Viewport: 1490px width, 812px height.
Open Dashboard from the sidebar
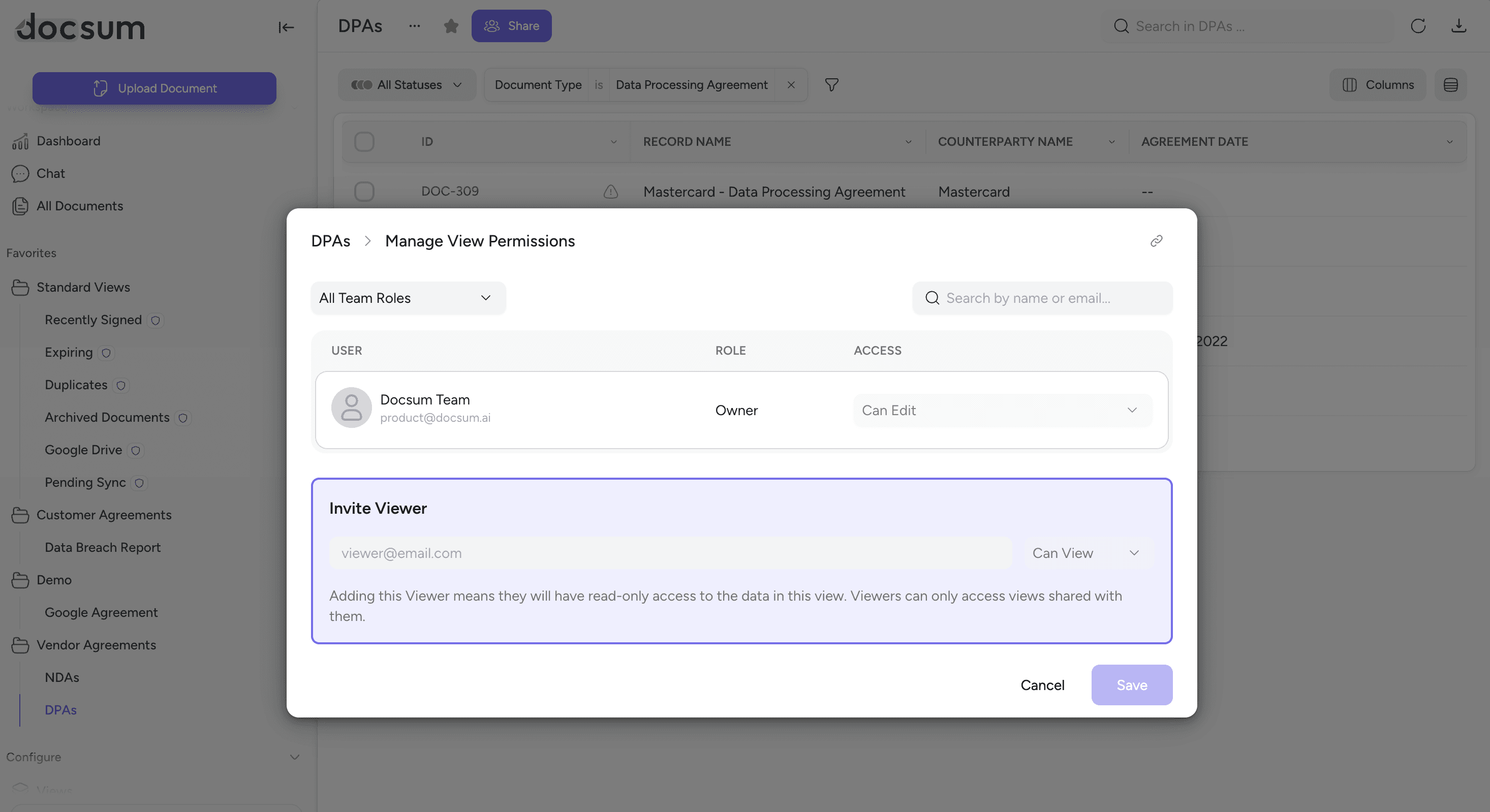click(68, 141)
